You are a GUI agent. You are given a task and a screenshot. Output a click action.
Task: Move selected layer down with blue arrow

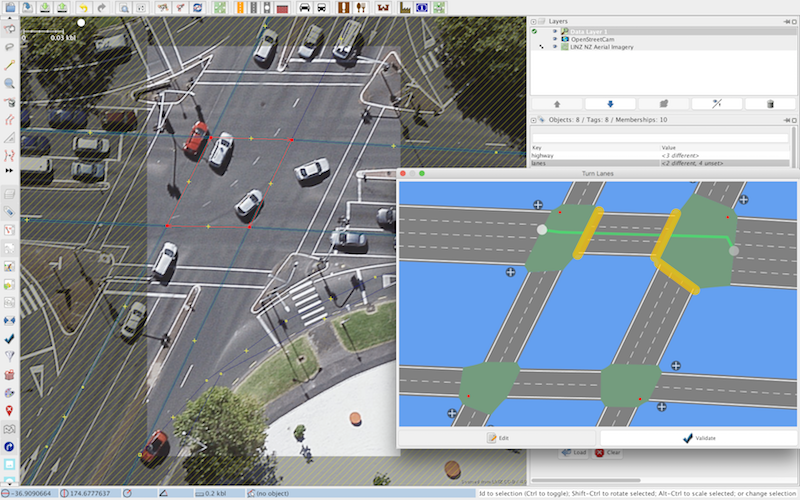[x=610, y=104]
